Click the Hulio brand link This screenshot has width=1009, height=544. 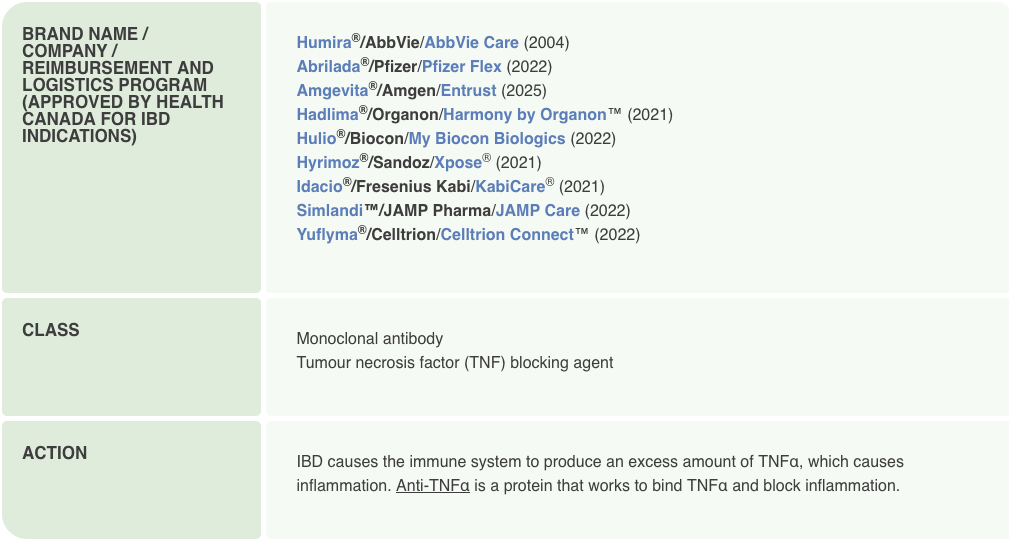click(316, 139)
